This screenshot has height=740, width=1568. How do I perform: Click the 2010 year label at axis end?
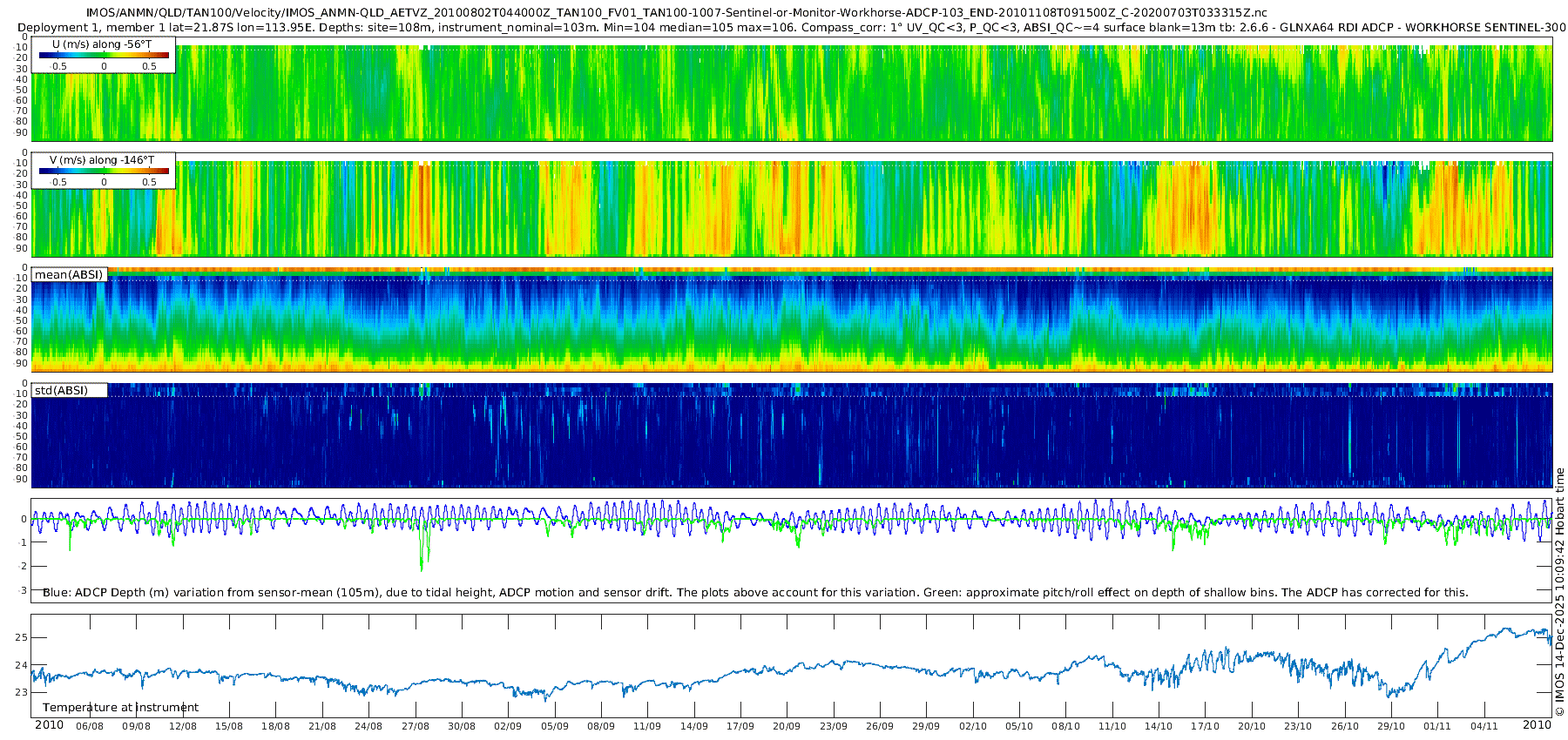pyautogui.click(x=1537, y=725)
